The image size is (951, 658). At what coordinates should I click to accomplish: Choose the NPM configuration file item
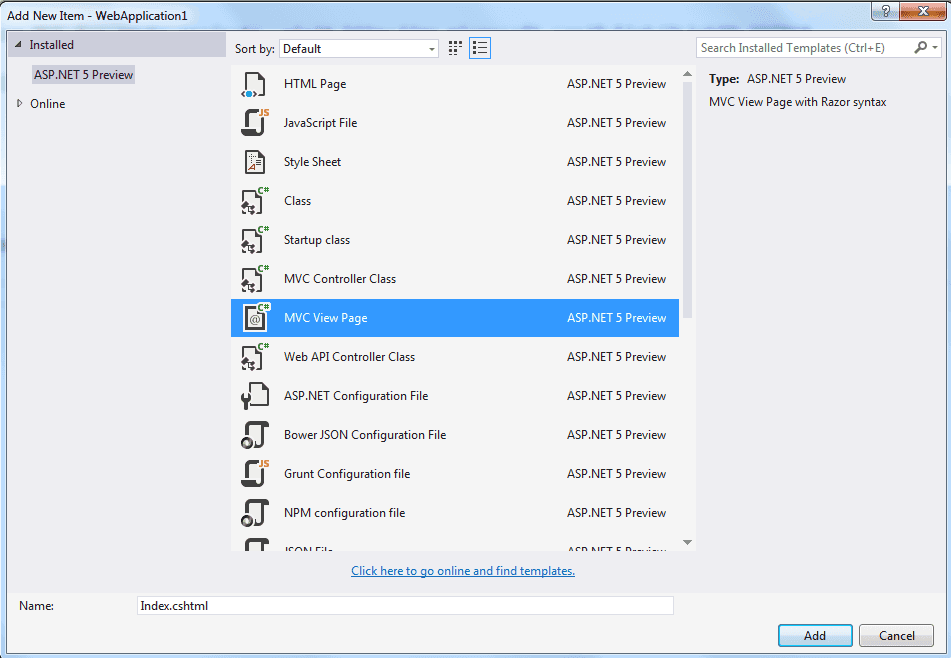[x=344, y=513]
